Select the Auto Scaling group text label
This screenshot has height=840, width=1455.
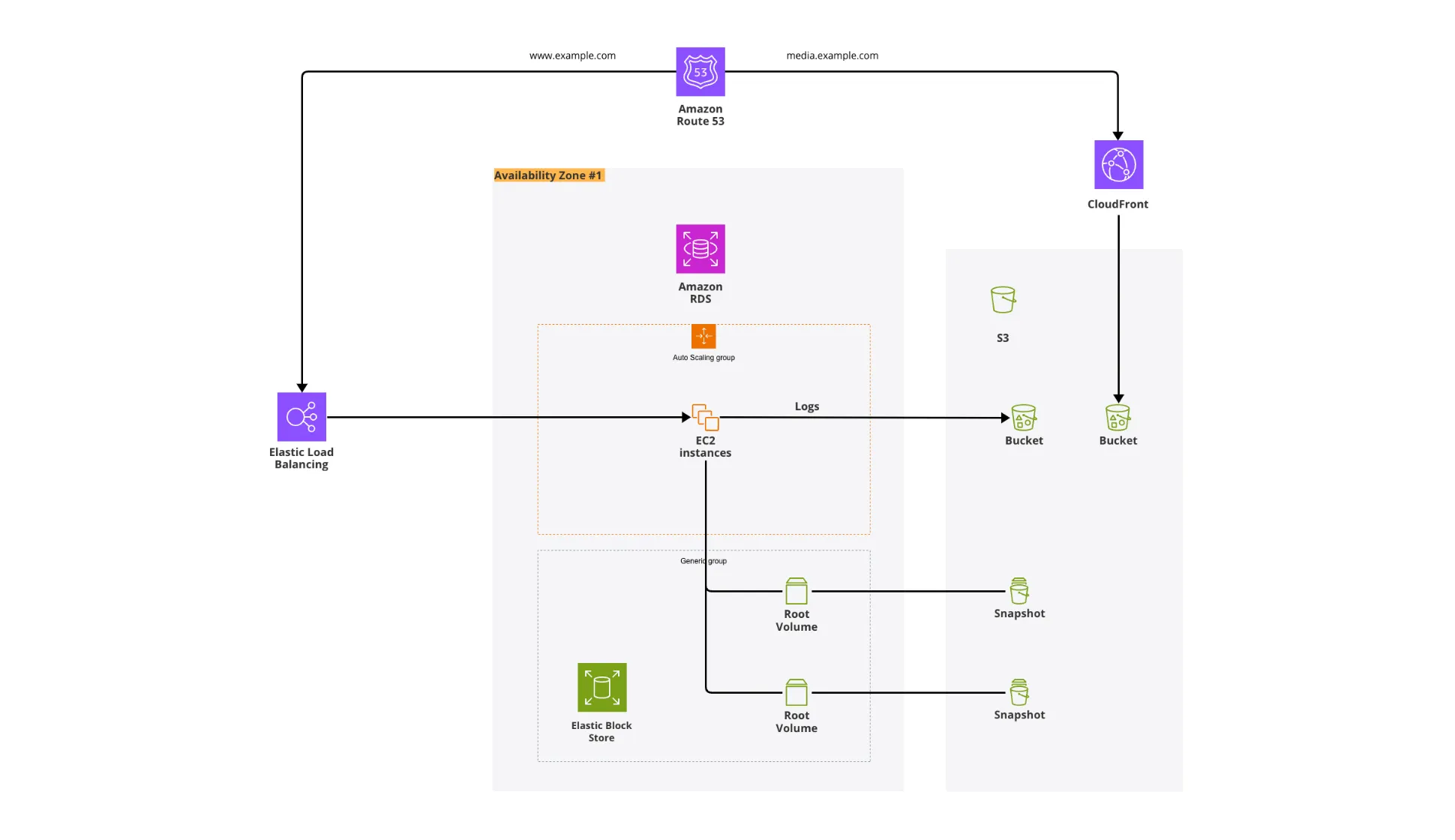[703, 358]
